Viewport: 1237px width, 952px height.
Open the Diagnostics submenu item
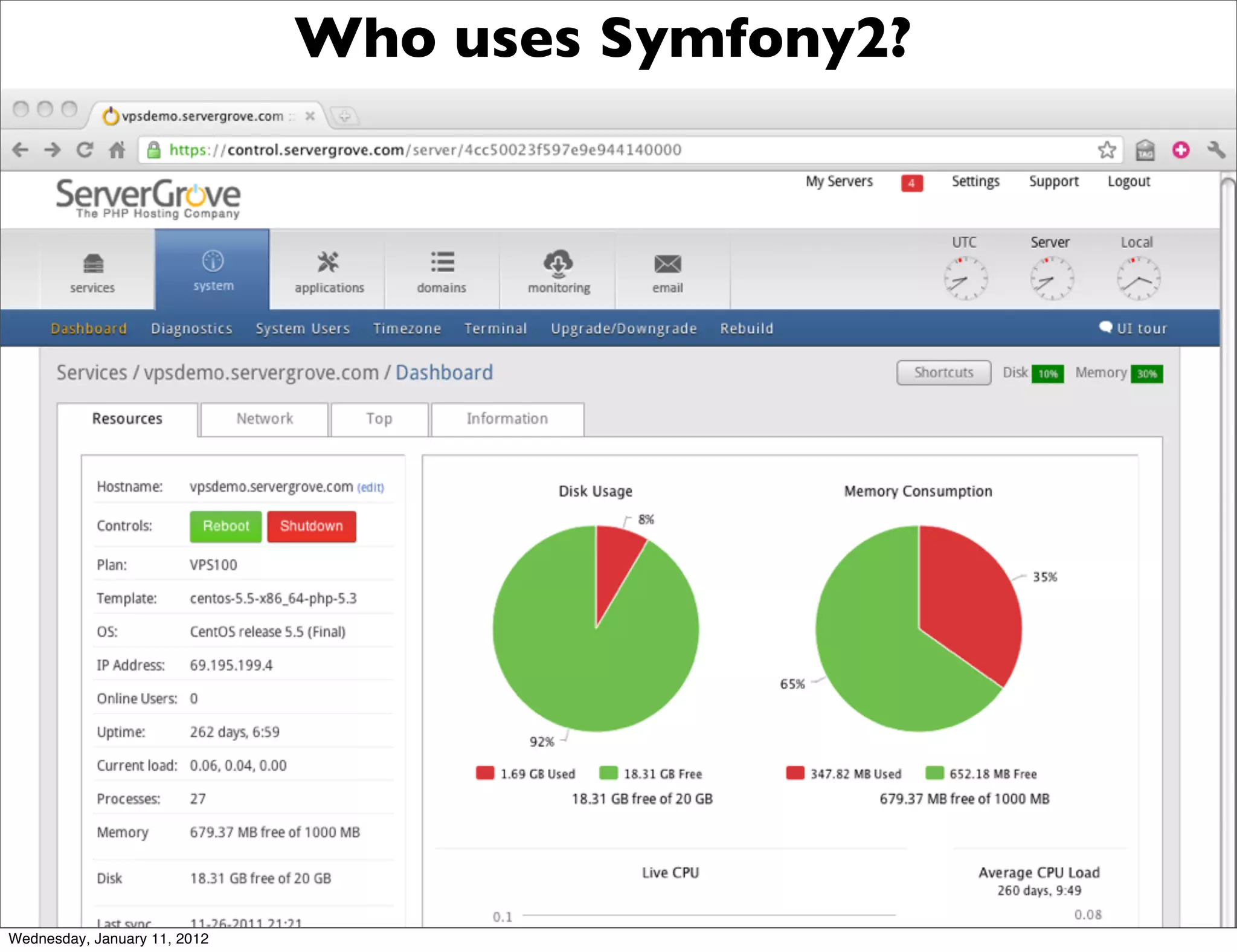point(191,329)
